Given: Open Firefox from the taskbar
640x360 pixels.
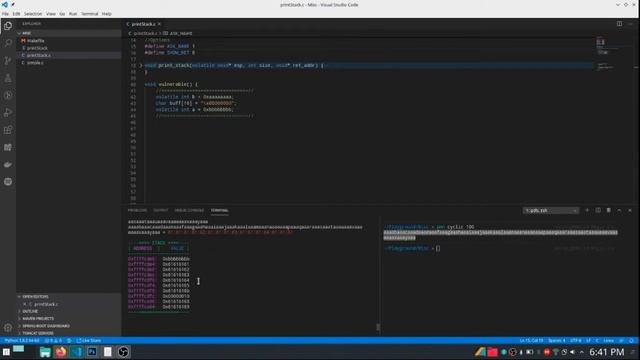Looking at the screenshot, I should (x=60, y=352).
